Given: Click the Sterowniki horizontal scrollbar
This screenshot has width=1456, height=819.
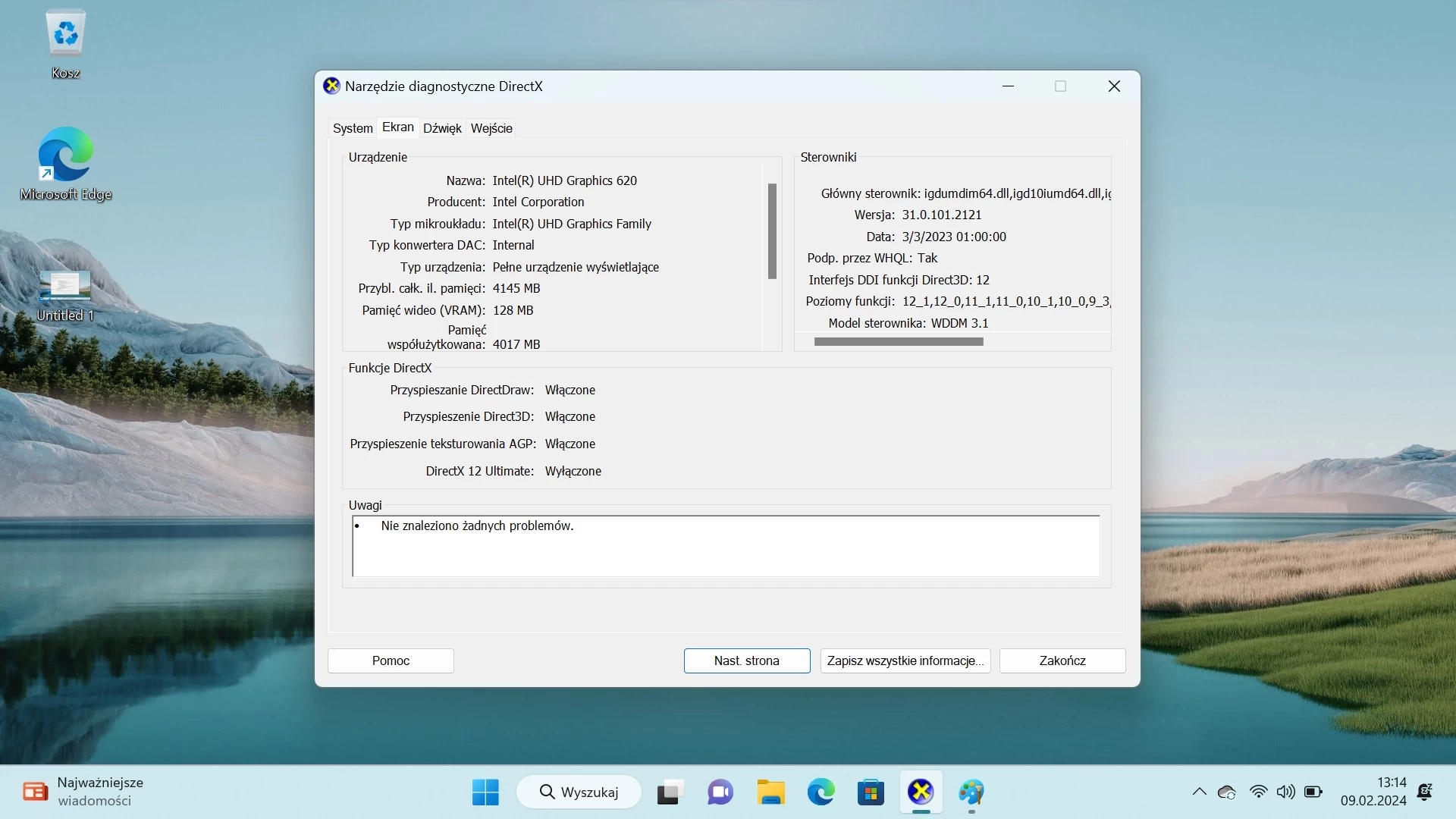Looking at the screenshot, I should click(898, 342).
